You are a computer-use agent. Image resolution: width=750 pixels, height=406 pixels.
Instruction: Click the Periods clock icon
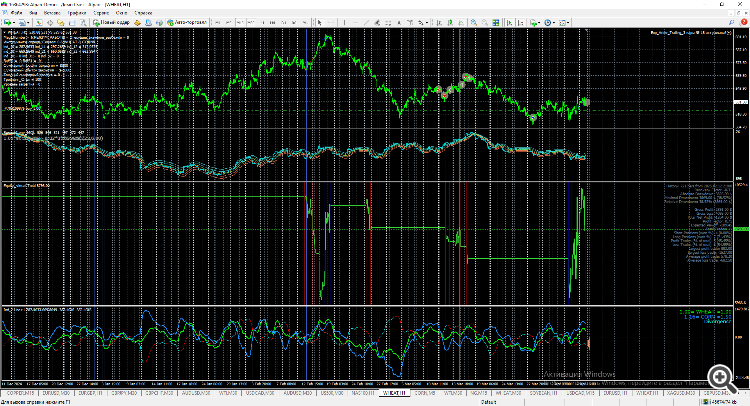(548, 22)
